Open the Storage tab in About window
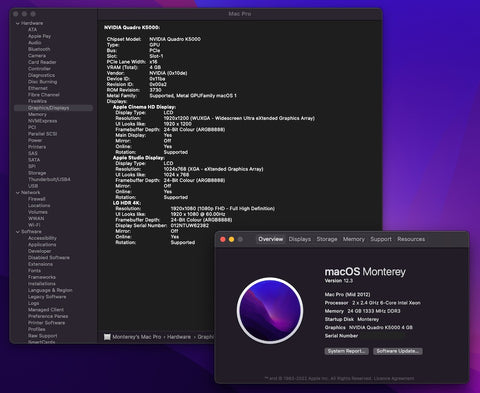Image resolution: width=480 pixels, height=393 pixels. point(327,239)
